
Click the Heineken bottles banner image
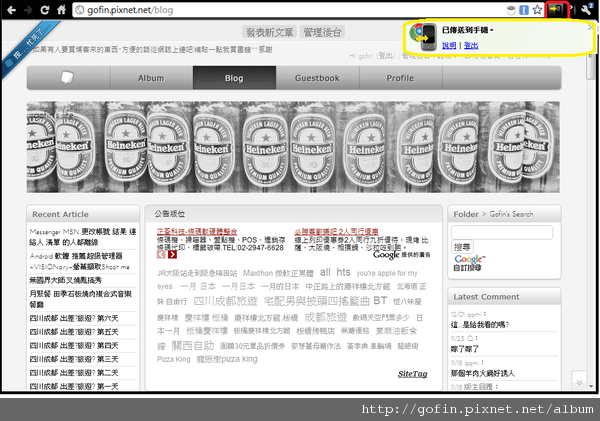[293, 147]
